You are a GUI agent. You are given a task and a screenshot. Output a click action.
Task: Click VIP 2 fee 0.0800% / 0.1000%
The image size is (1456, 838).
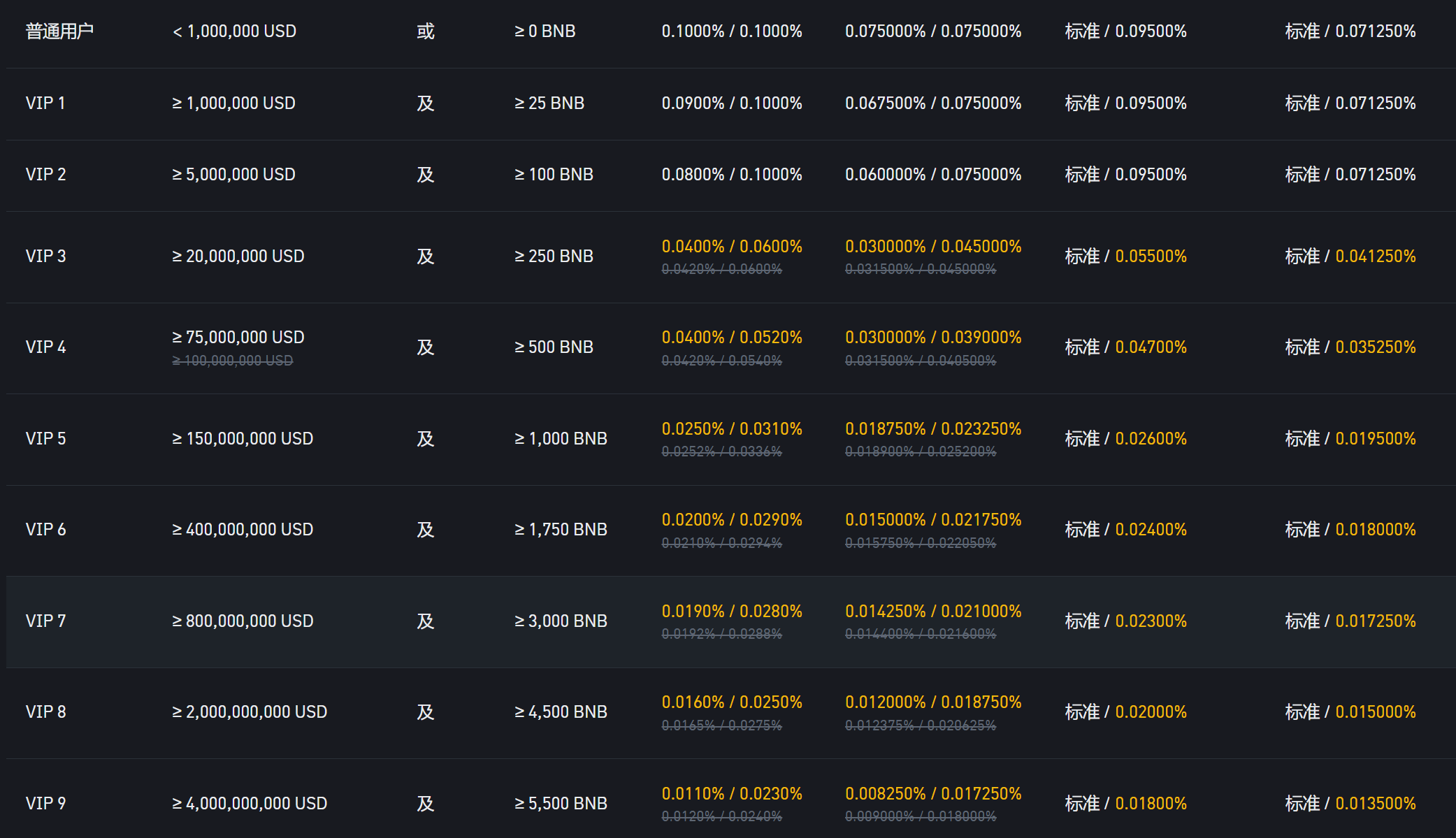tap(731, 174)
